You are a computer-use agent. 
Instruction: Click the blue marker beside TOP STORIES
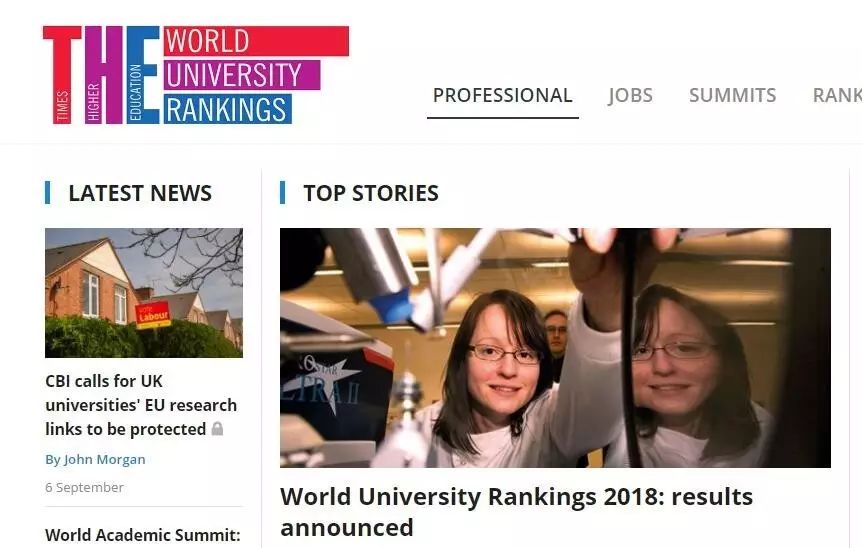(x=283, y=192)
